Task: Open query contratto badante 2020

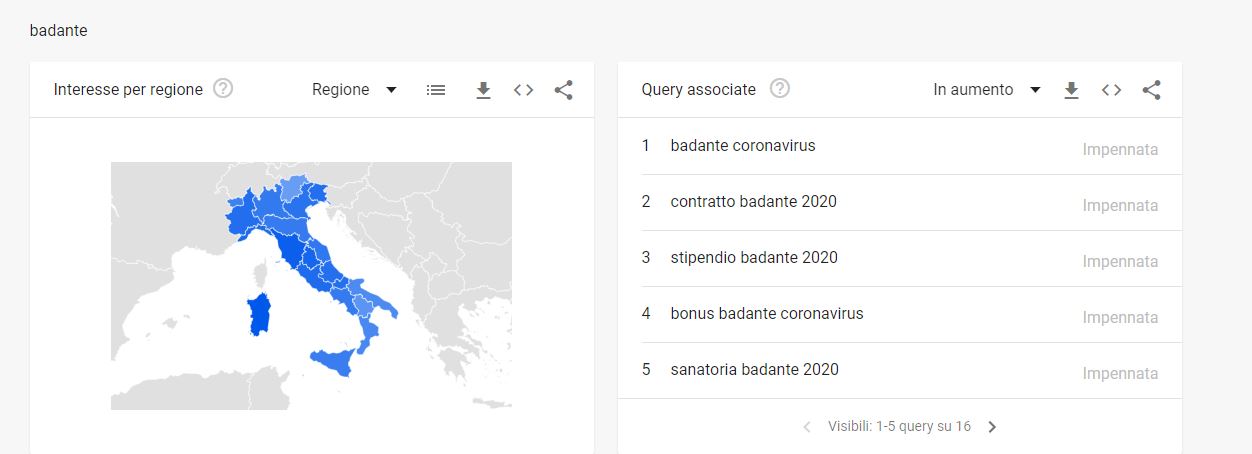Action: coord(899,202)
